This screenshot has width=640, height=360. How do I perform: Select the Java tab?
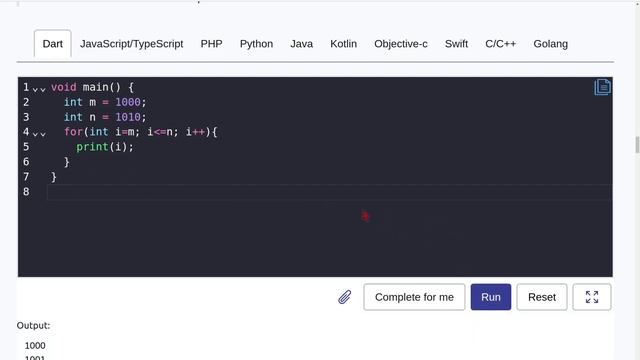pos(302,44)
